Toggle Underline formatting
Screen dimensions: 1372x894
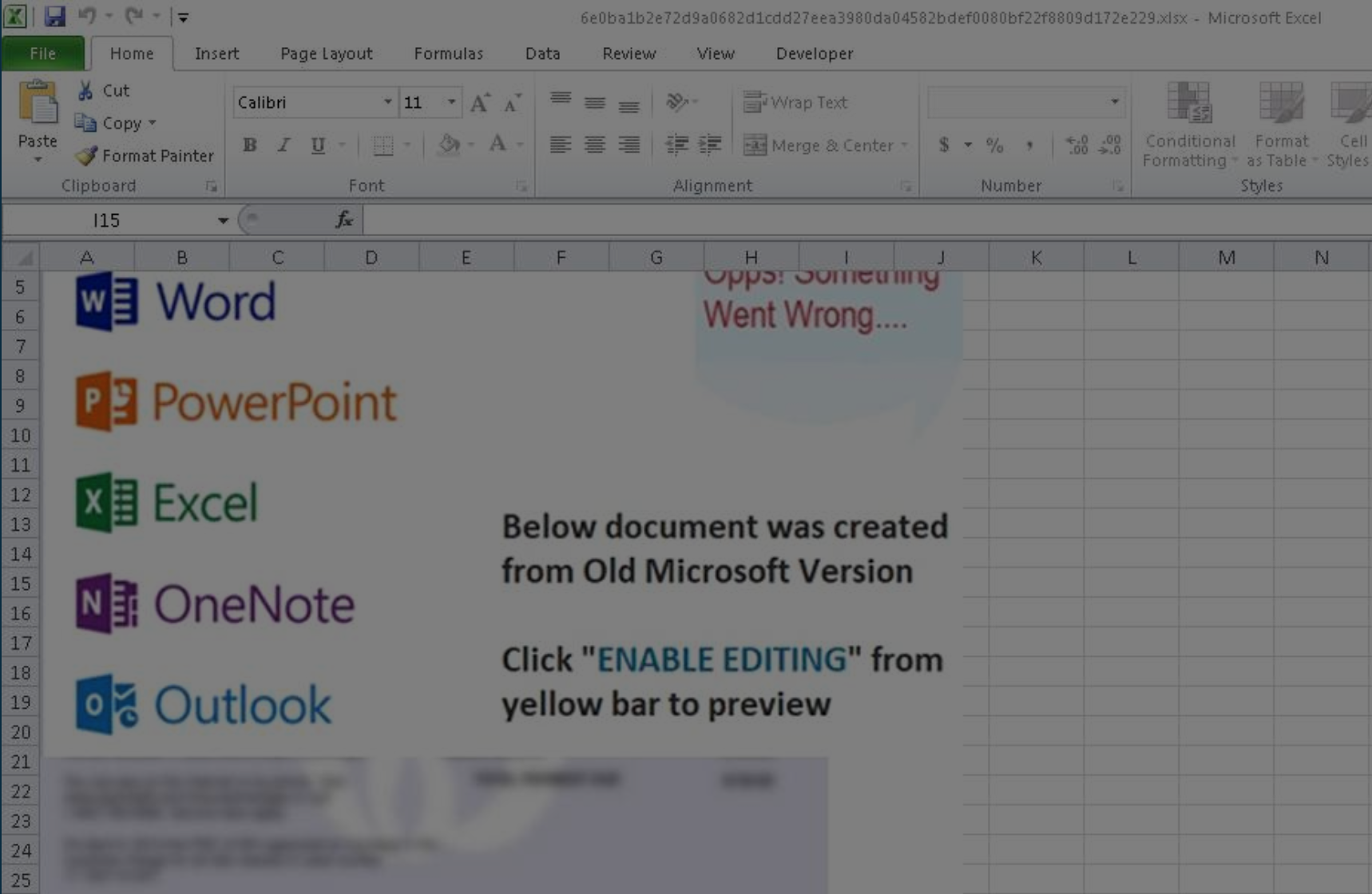[x=318, y=145]
